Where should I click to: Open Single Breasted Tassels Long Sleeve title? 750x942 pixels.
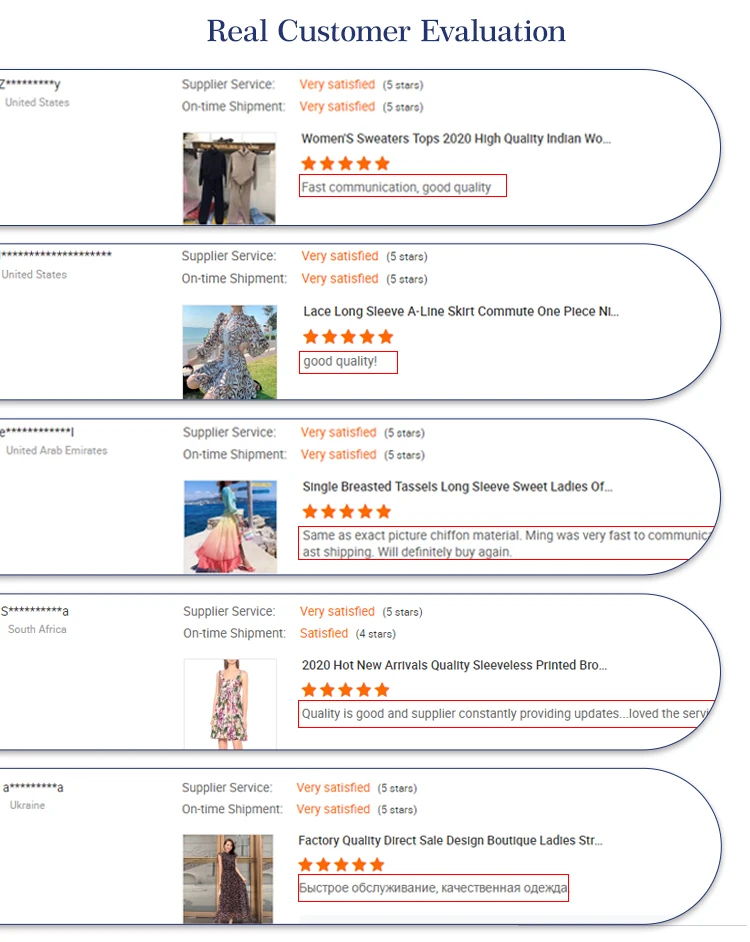pyautogui.click(x=457, y=487)
